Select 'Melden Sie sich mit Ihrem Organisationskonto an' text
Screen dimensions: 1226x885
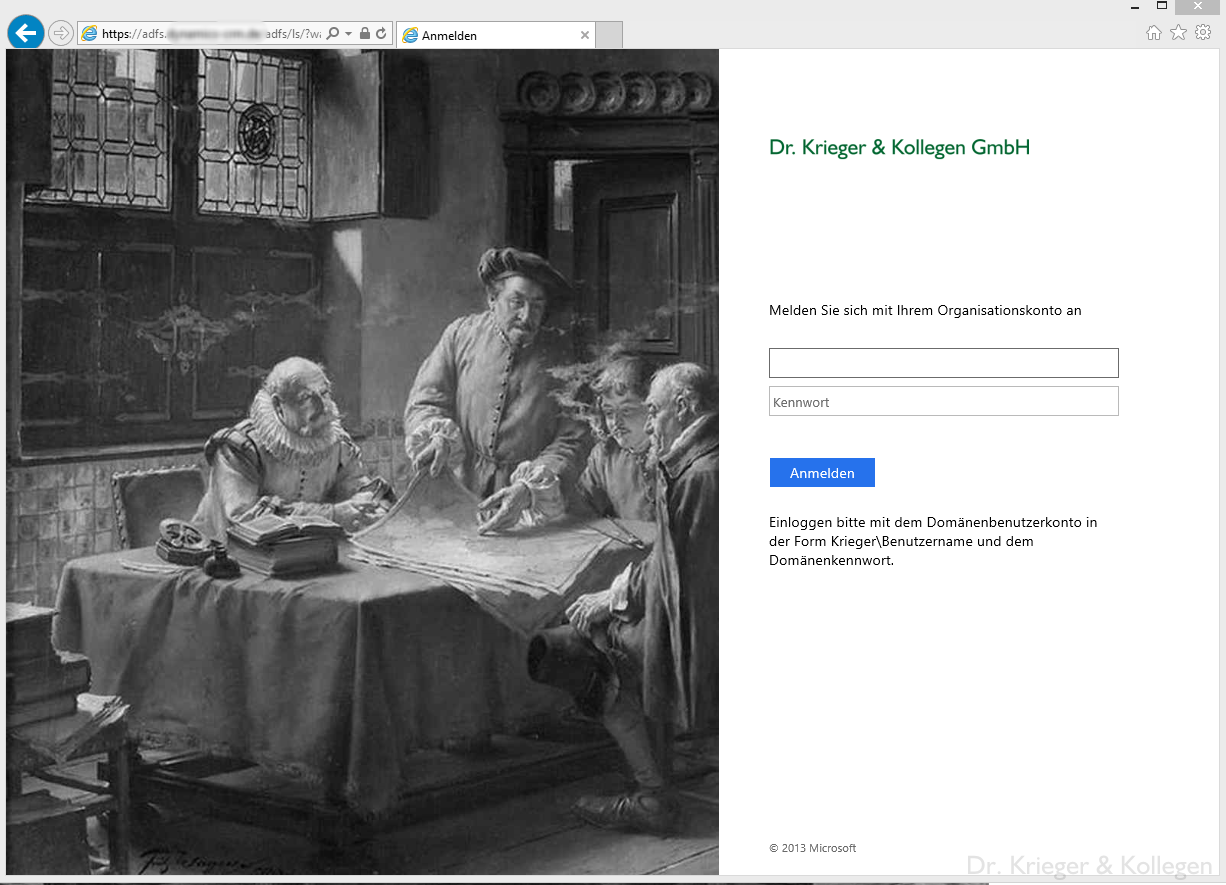(925, 310)
